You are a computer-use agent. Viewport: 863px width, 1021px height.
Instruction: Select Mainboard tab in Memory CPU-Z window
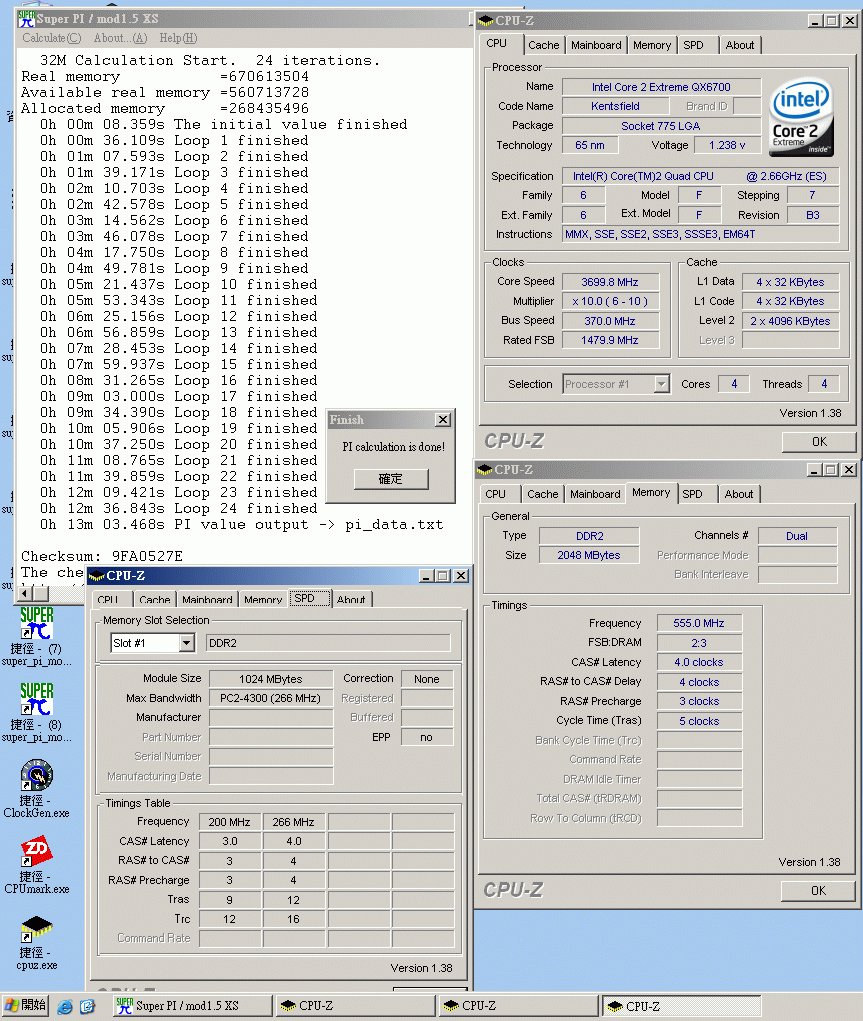595,494
